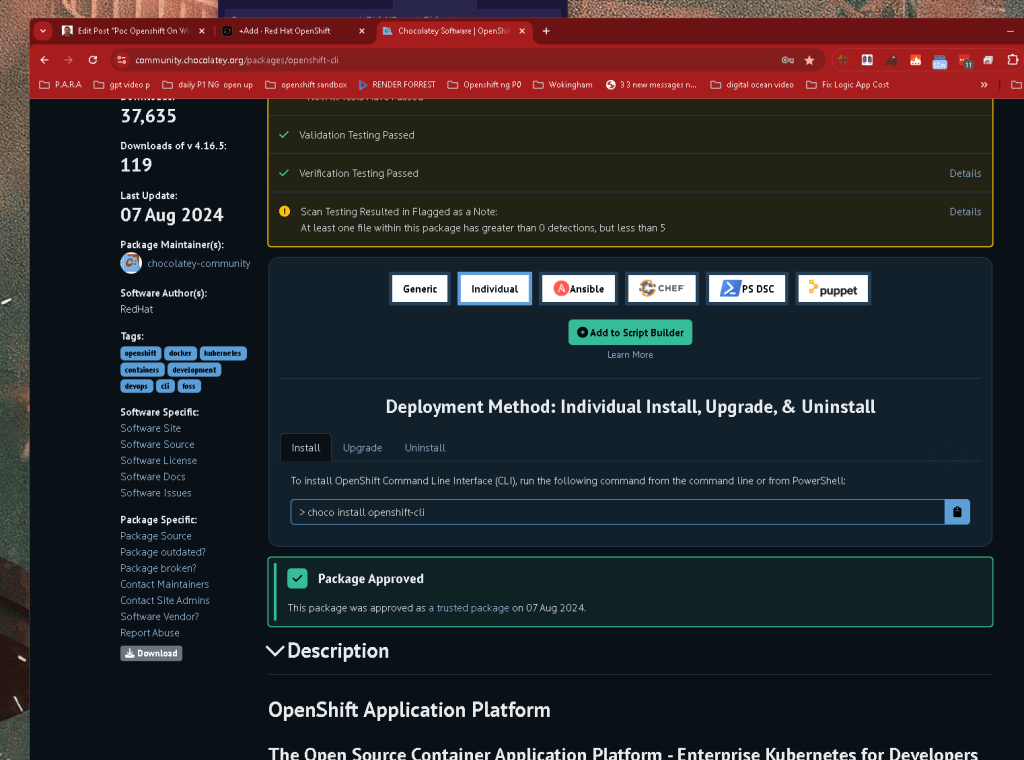1024x760 pixels.
Task: Open the Software Issues link
Action: pos(155,493)
